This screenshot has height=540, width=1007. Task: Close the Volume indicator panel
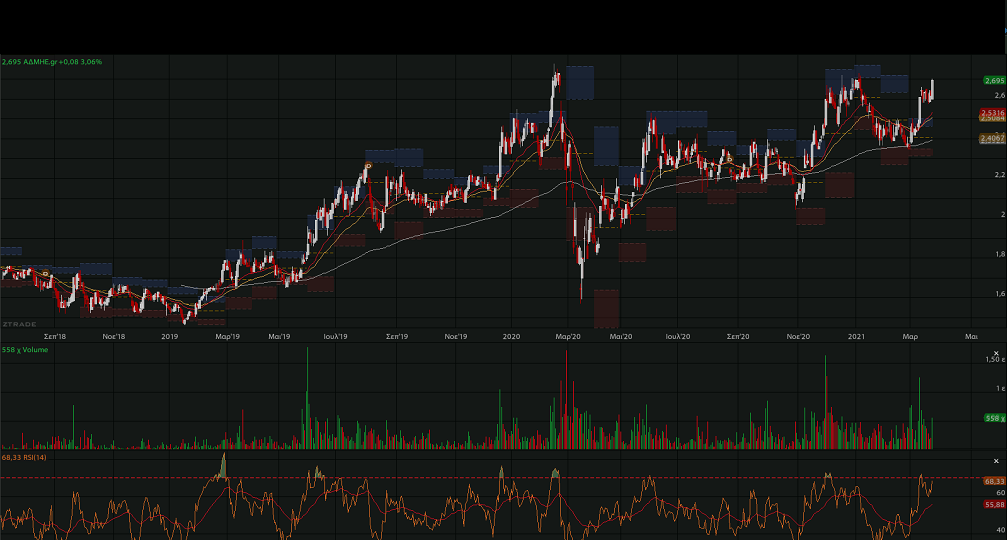pos(995,354)
